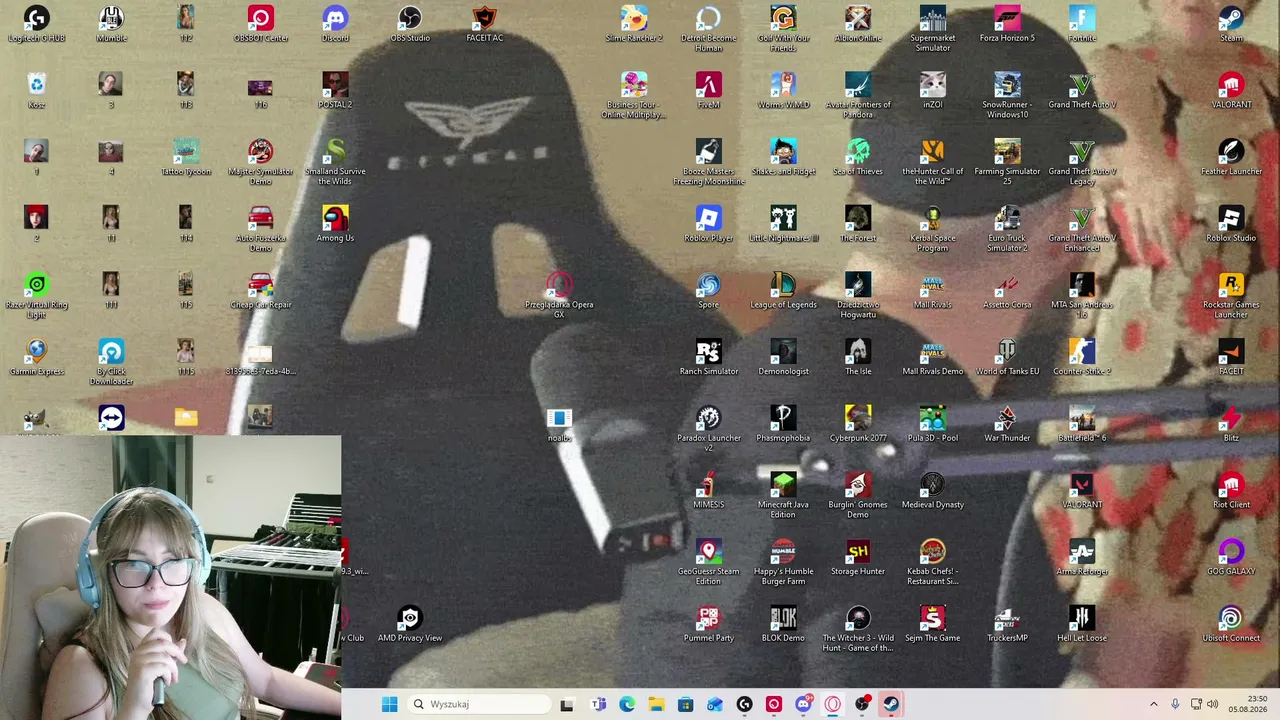Screen dimensions: 1280x720
Task: Click the Hell Let Loose shortcut
Action: click(x=1082, y=625)
